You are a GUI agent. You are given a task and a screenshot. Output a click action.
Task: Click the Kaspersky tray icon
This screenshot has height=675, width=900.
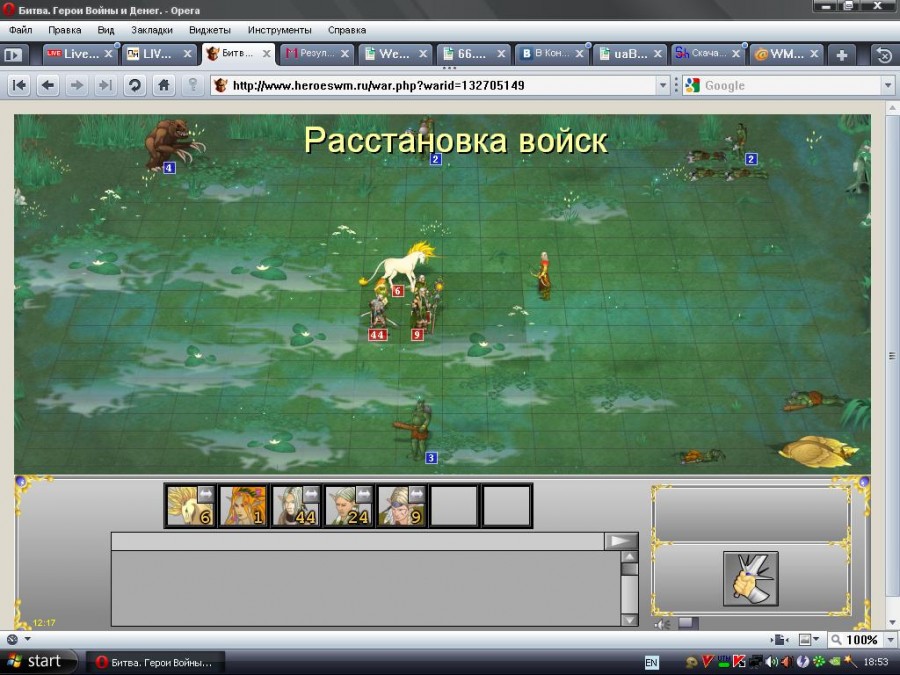pyautogui.click(x=739, y=662)
